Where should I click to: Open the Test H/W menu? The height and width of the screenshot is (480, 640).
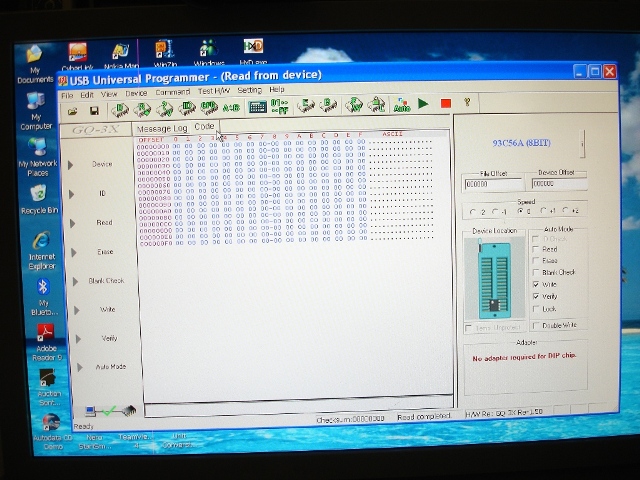click(x=214, y=91)
